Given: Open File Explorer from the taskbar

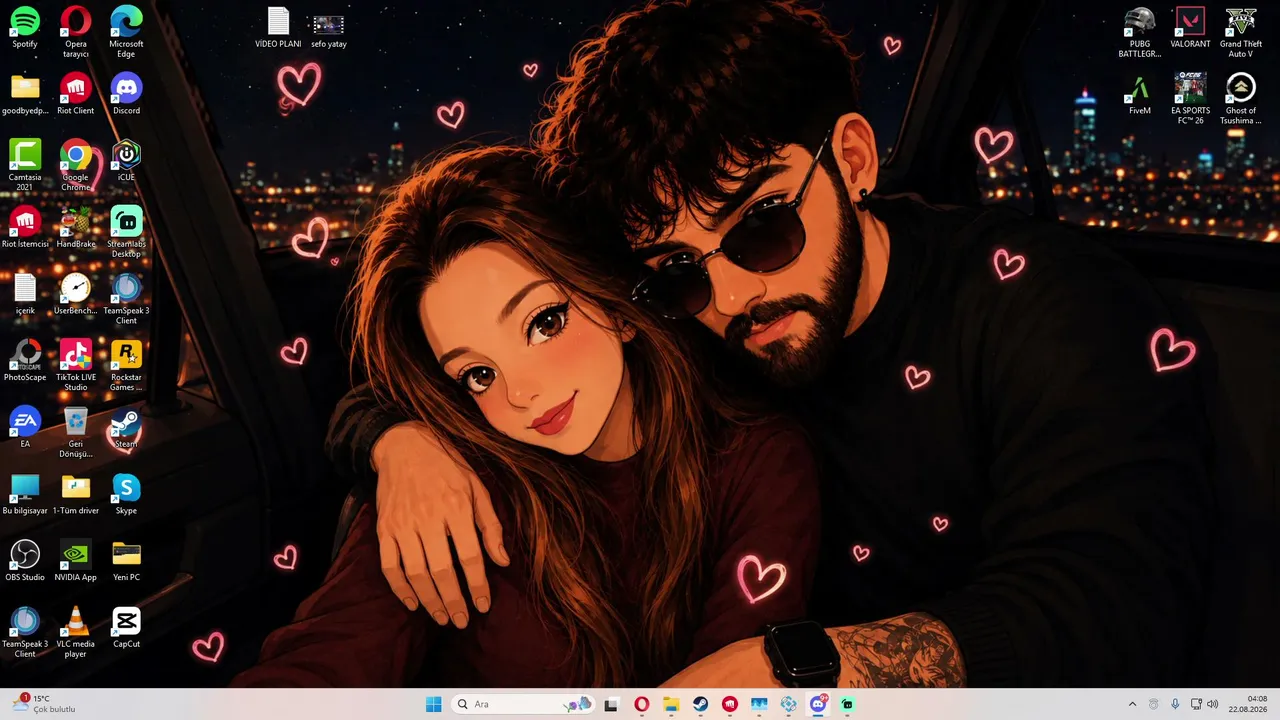Looking at the screenshot, I should click(x=671, y=704).
